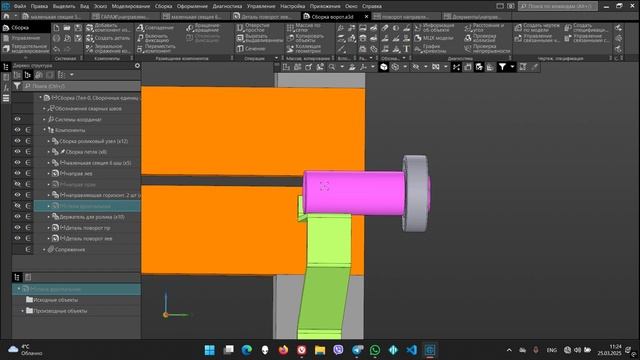
Task: Click the Совпадение mate button
Action: pos(155,28)
